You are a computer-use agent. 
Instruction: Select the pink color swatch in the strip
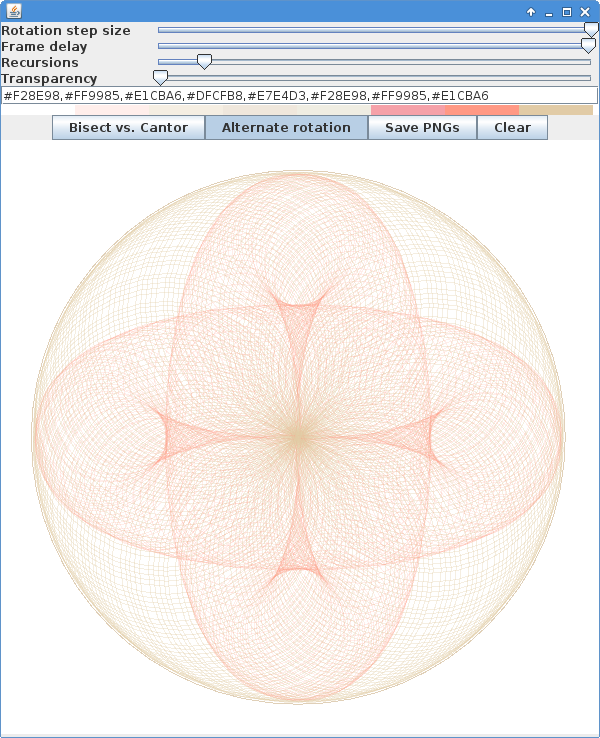click(407, 110)
